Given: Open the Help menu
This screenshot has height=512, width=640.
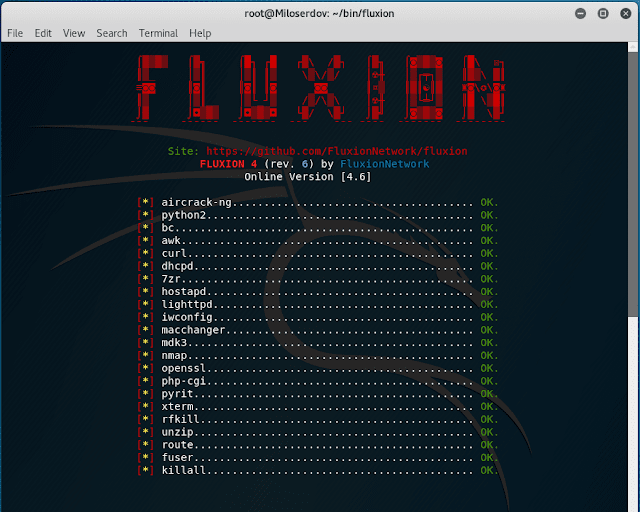Looking at the screenshot, I should click(x=200, y=33).
